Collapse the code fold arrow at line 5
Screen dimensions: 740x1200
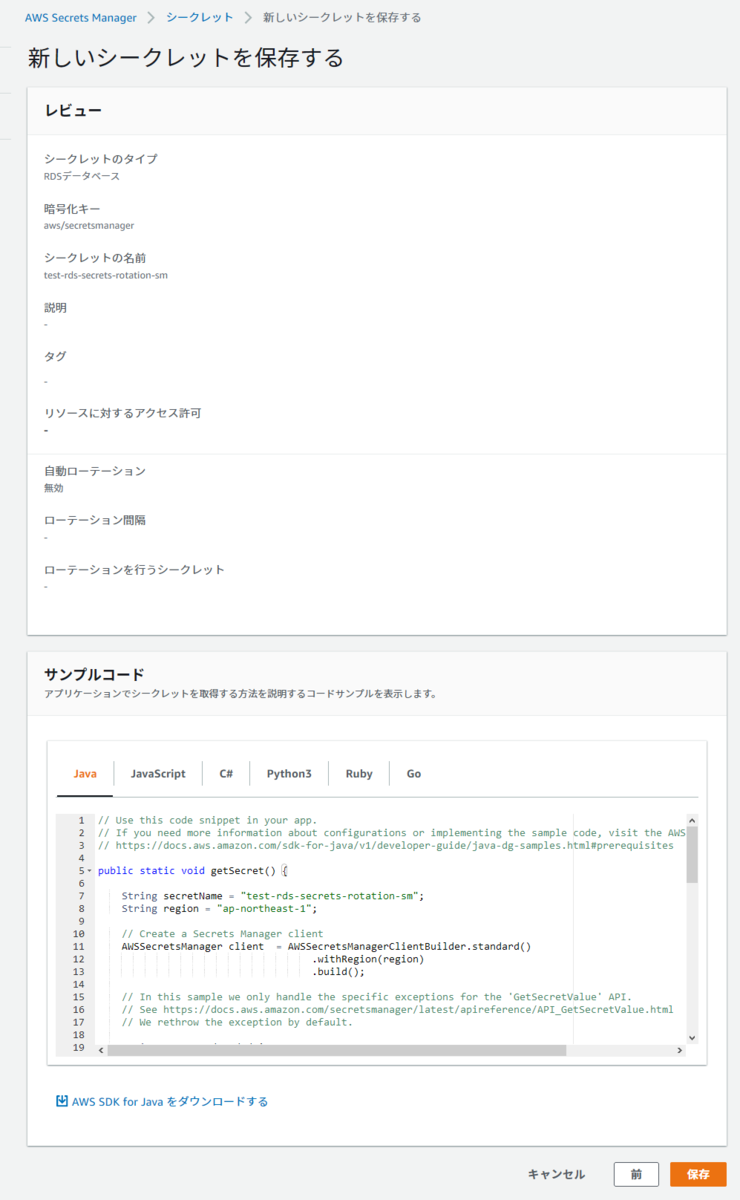point(89,871)
